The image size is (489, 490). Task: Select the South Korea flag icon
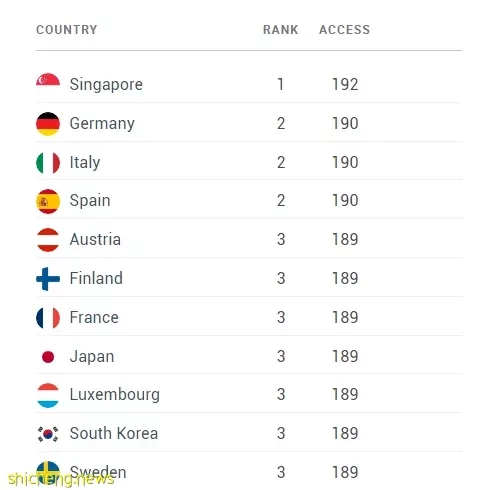[x=48, y=434]
